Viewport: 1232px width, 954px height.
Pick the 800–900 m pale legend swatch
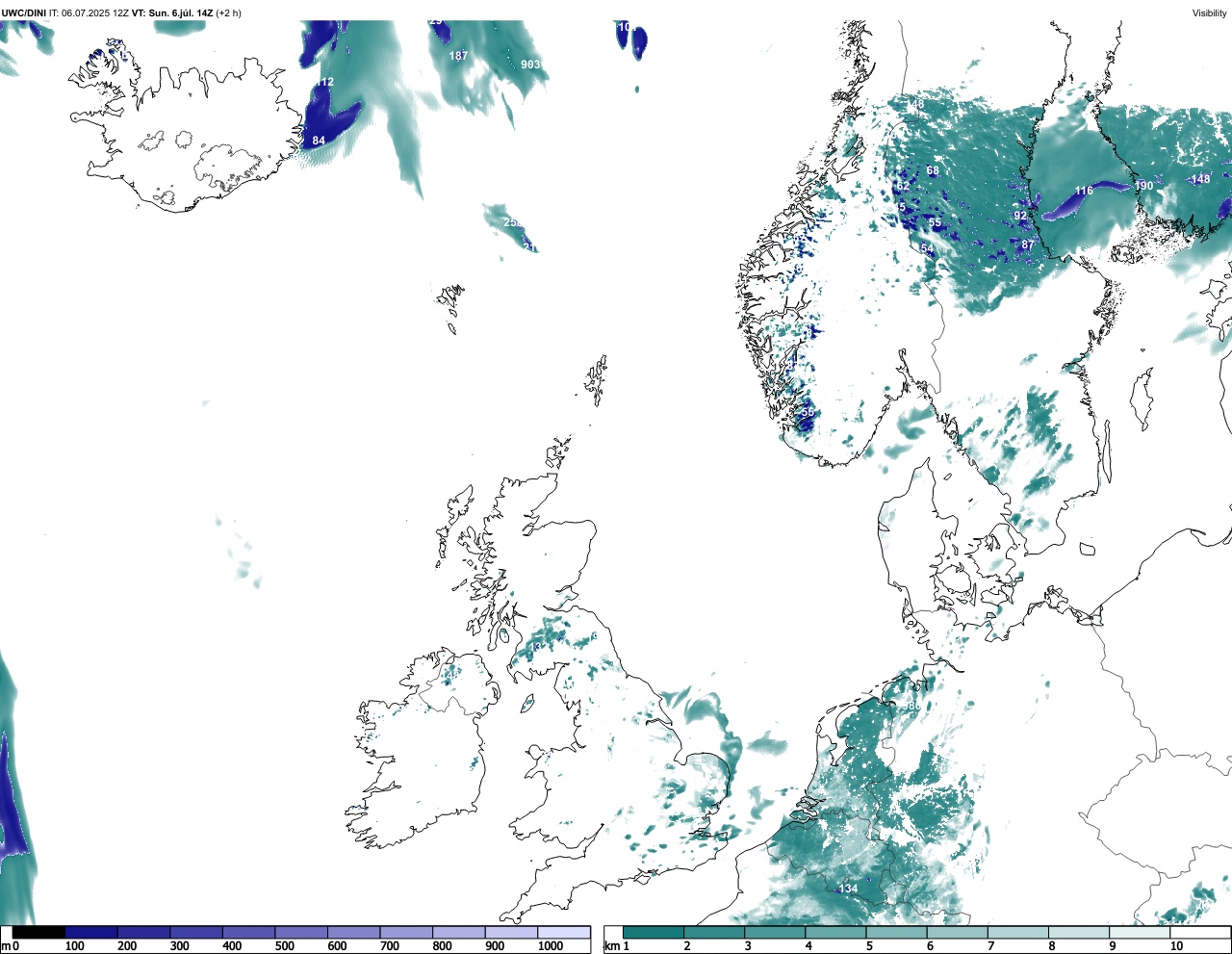point(458,933)
